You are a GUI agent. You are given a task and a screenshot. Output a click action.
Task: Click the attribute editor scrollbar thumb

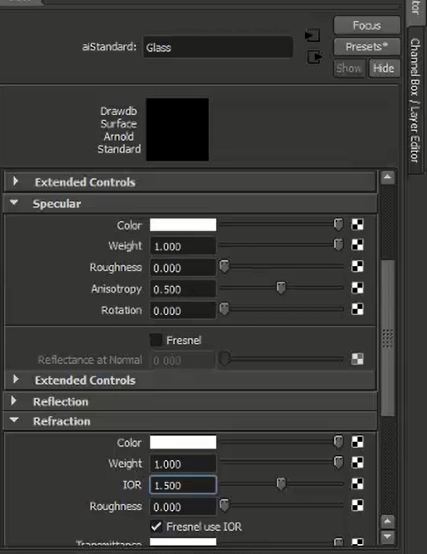388,338
